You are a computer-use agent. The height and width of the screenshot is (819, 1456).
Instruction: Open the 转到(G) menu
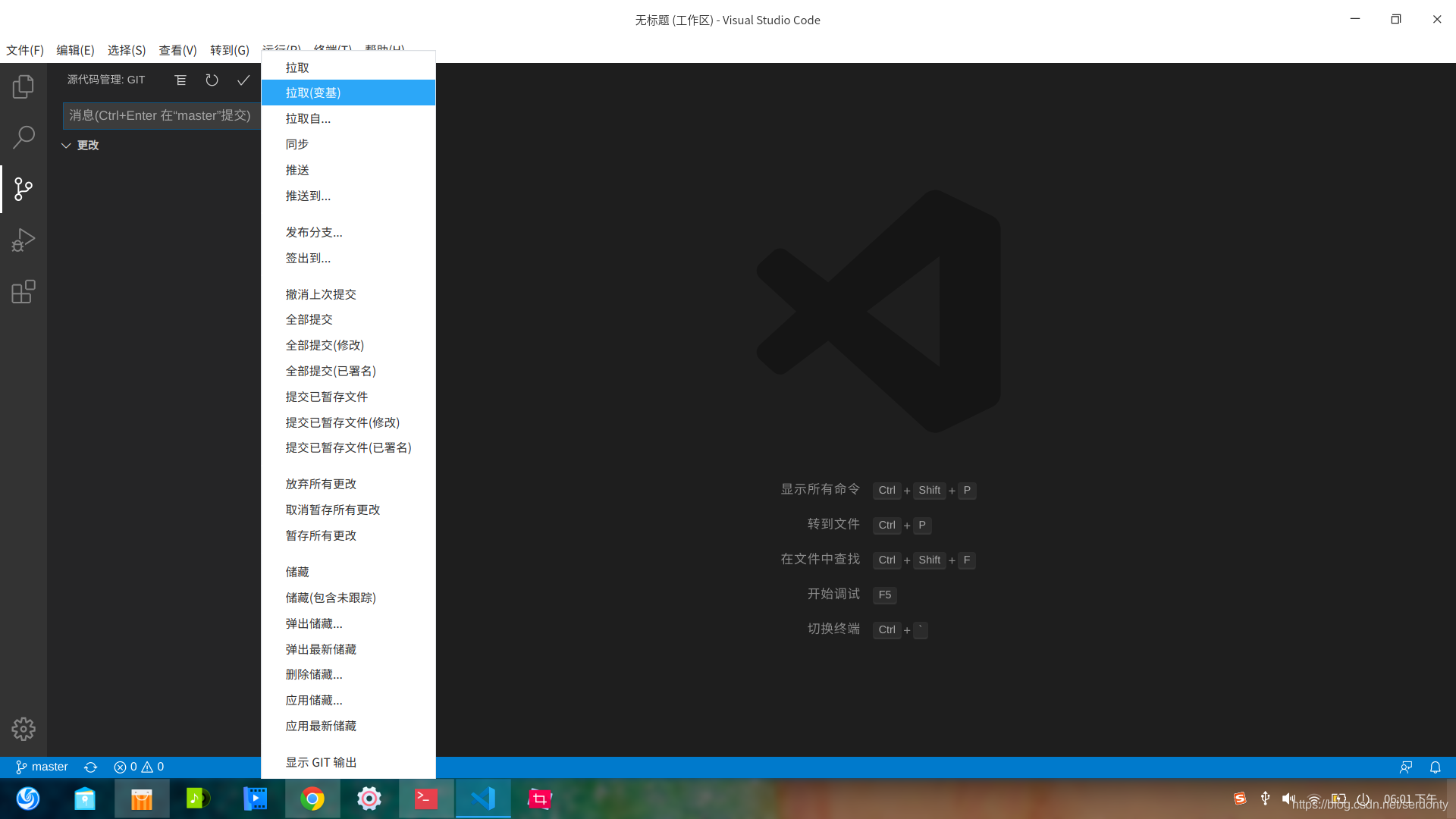230,50
